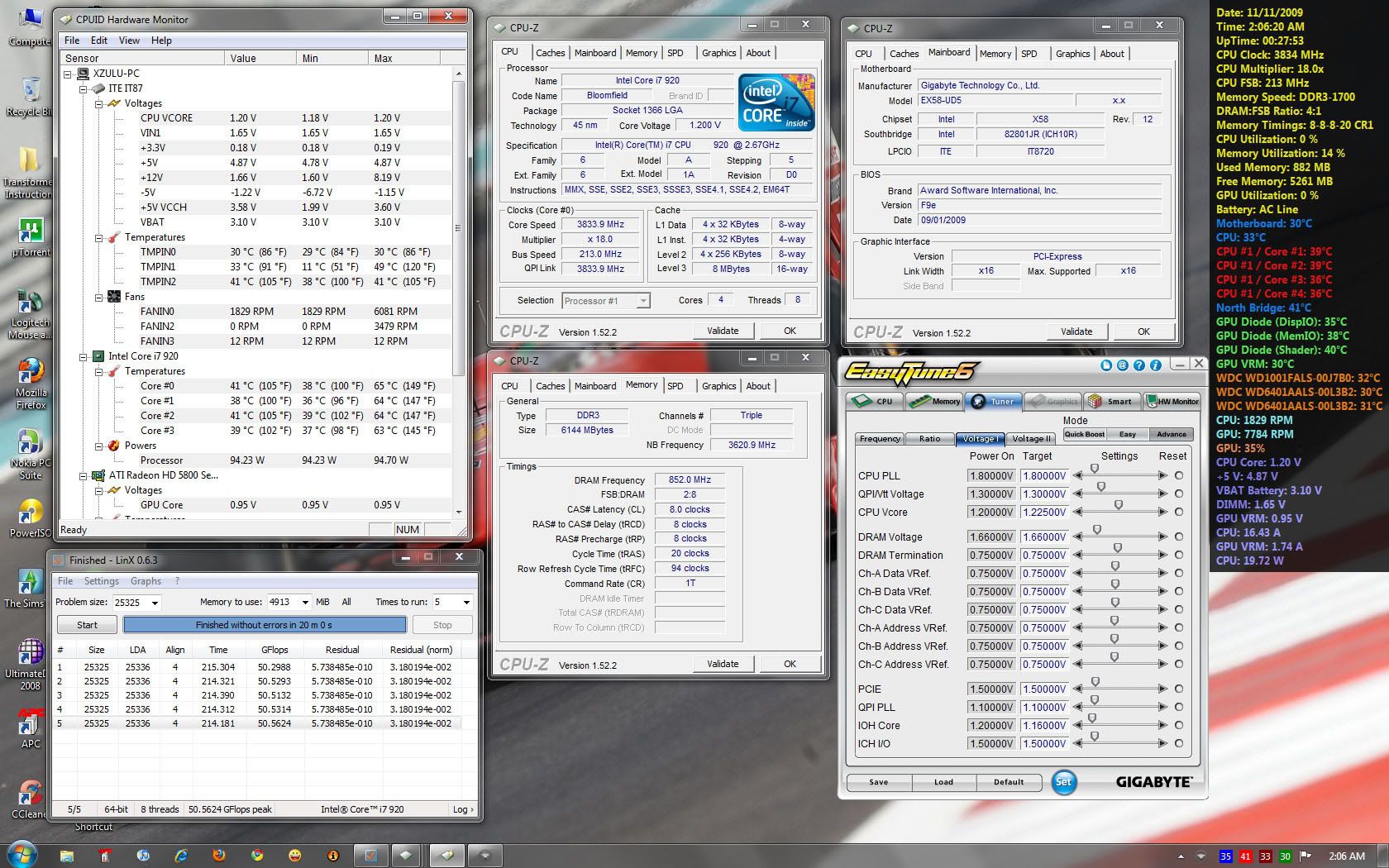Image resolution: width=1389 pixels, height=868 pixels.
Task: Click the EasyTune6 document icon
Action: pos(1106,365)
